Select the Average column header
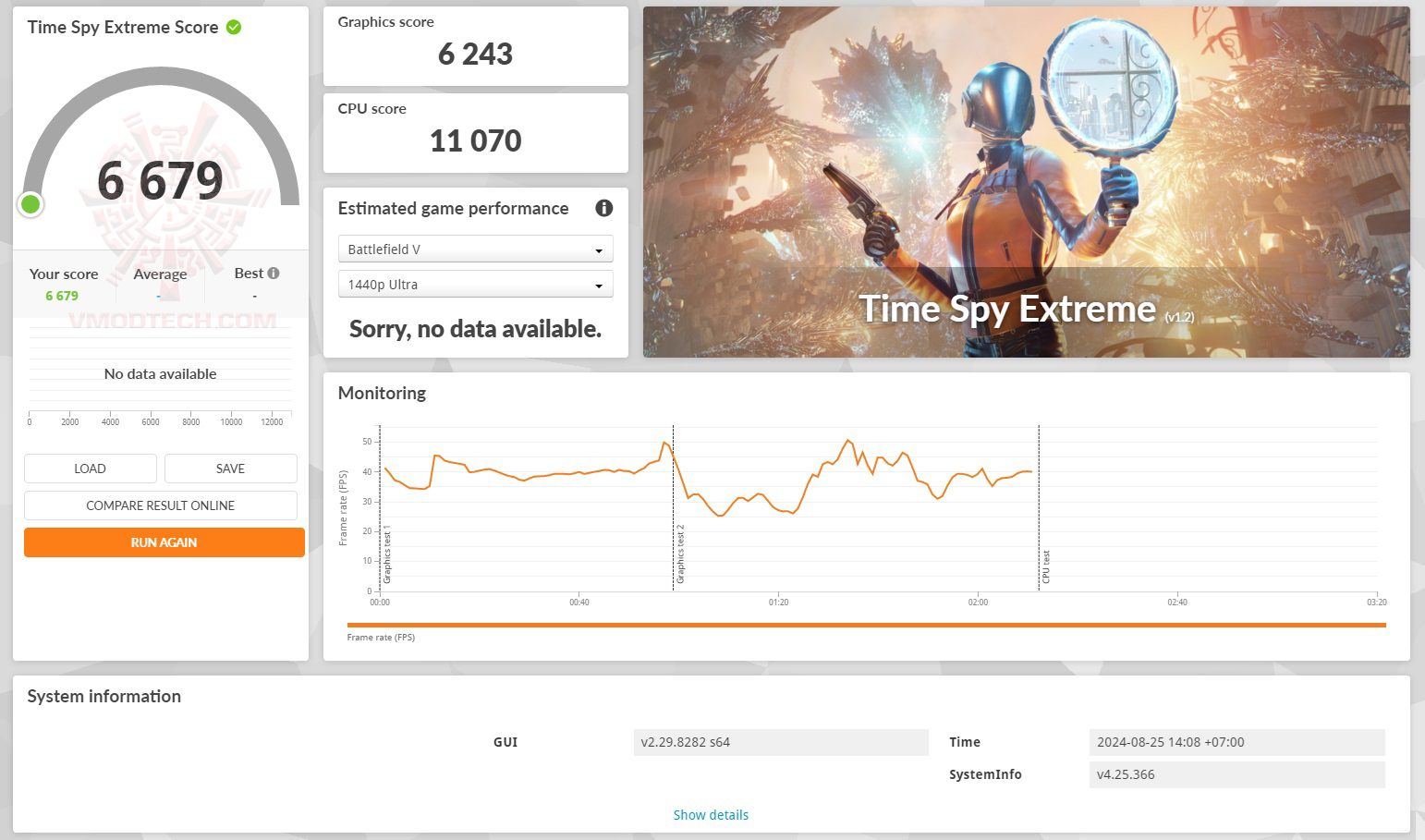1425x840 pixels. (160, 274)
